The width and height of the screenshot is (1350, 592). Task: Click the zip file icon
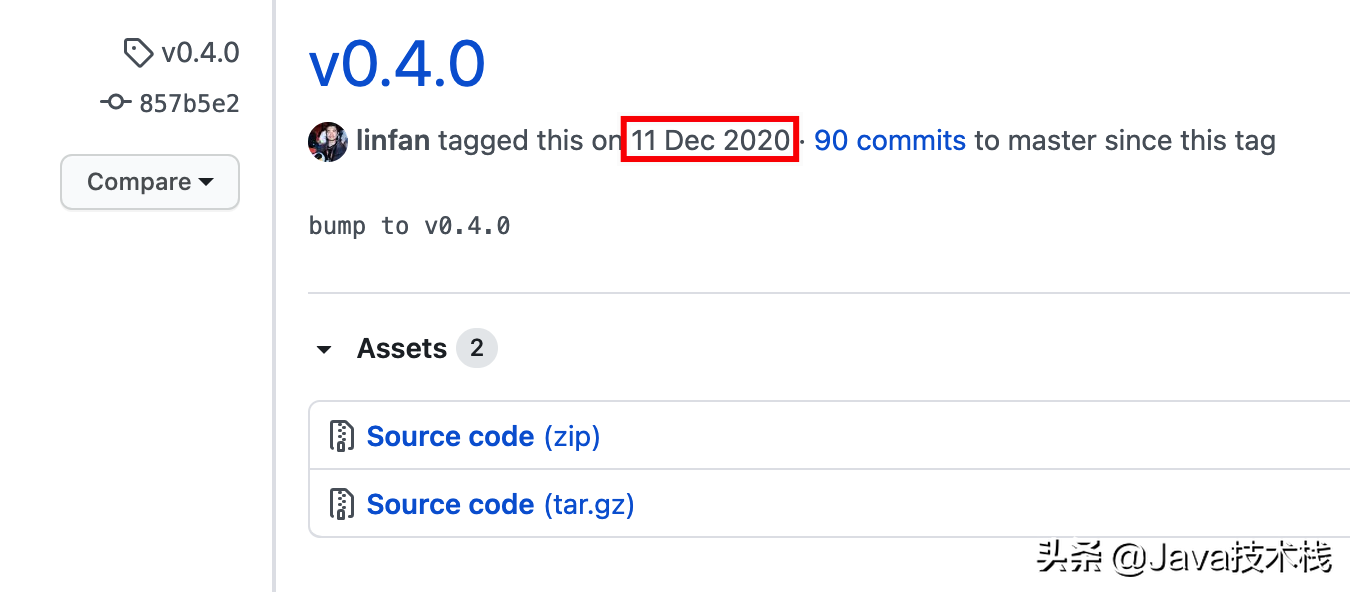343,437
